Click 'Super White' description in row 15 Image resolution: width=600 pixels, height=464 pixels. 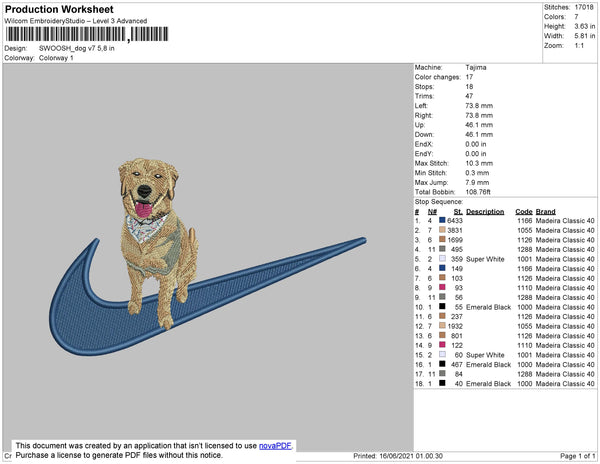click(x=485, y=355)
